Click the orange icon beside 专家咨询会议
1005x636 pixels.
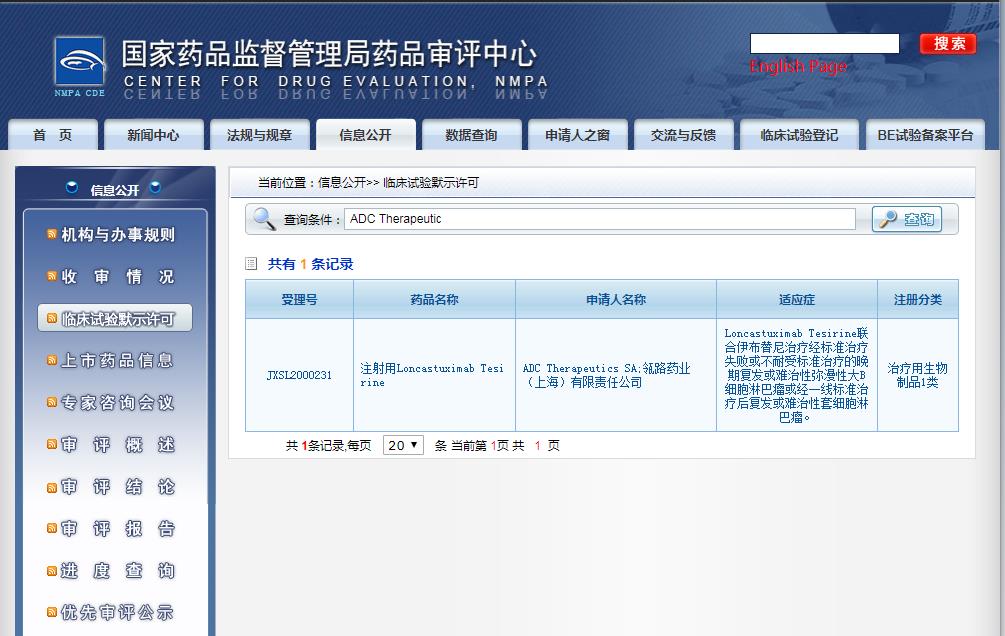pyautogui.click(x=52, y=403)
